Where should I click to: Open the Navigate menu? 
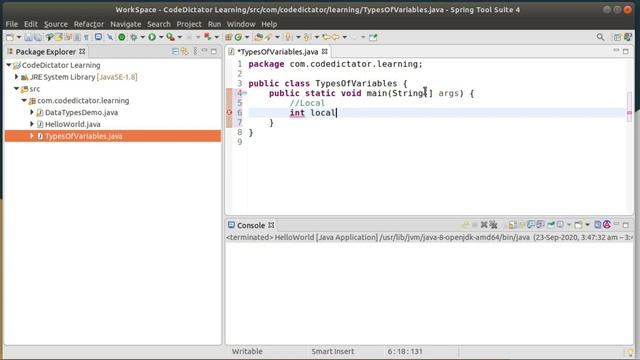click(x=125, y=24)
